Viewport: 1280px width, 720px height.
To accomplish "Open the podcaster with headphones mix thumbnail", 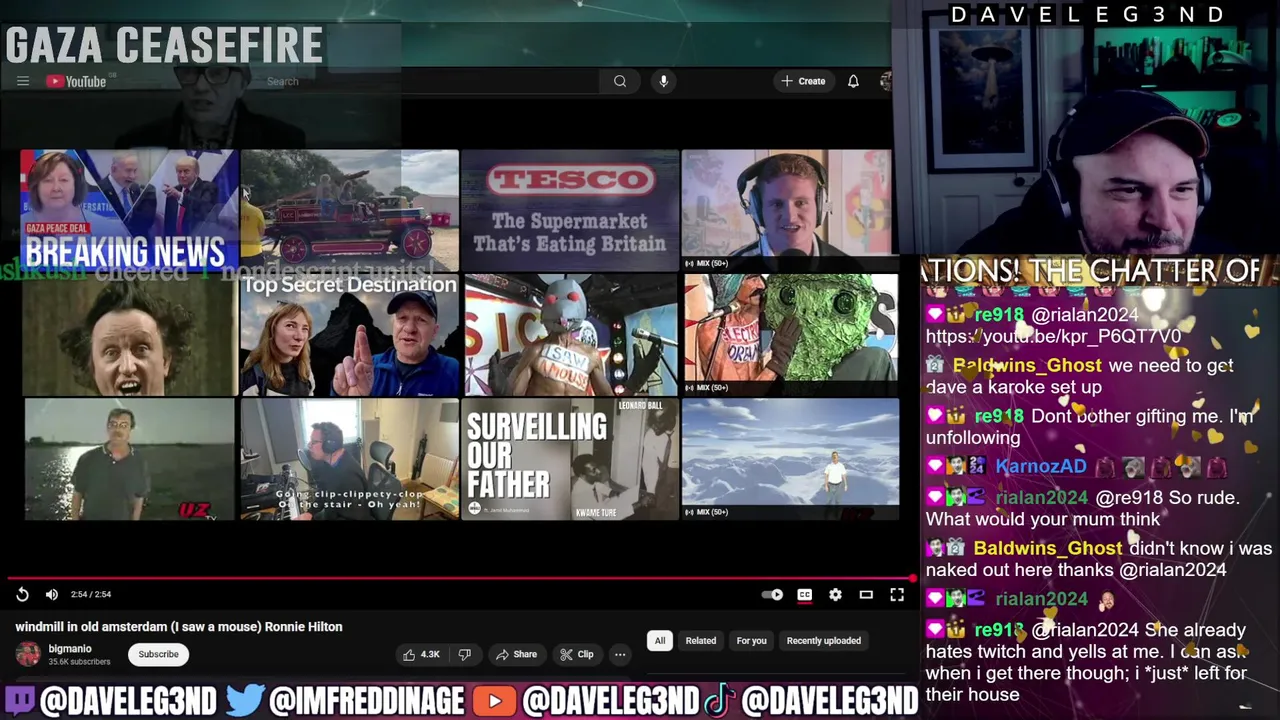I will [x=787, y=210].
